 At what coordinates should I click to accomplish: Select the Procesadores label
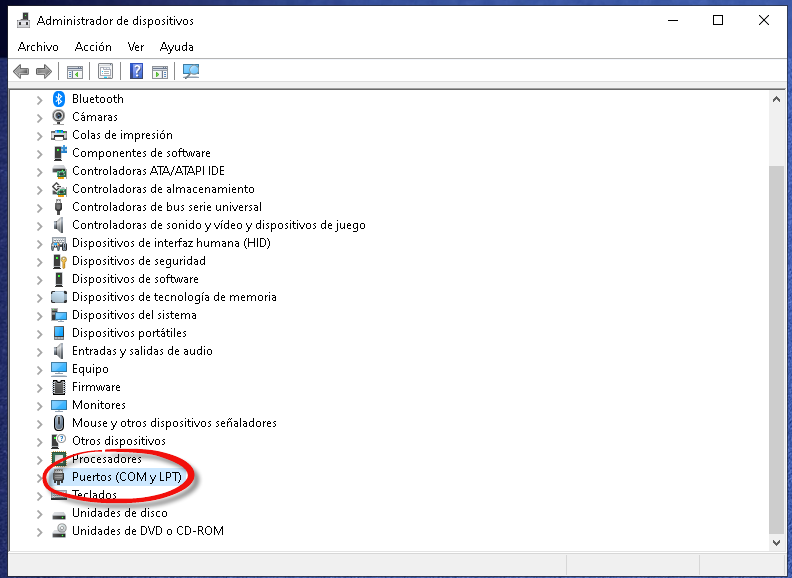coord(107,459)
